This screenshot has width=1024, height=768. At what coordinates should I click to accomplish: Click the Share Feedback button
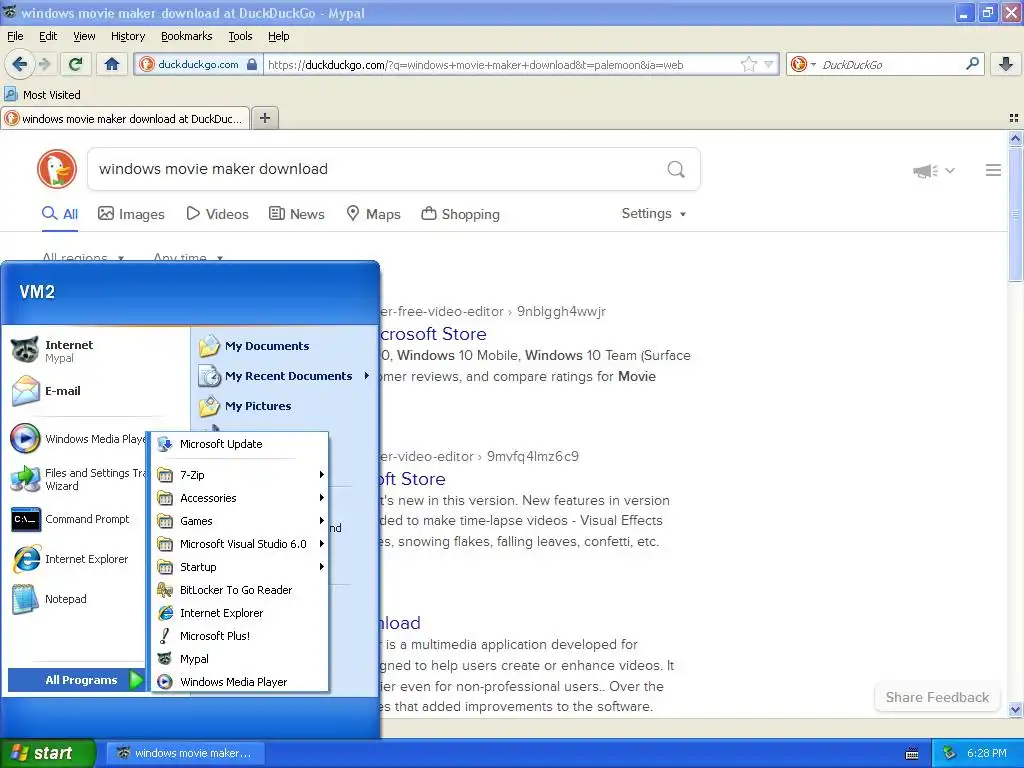pos(936,697)
